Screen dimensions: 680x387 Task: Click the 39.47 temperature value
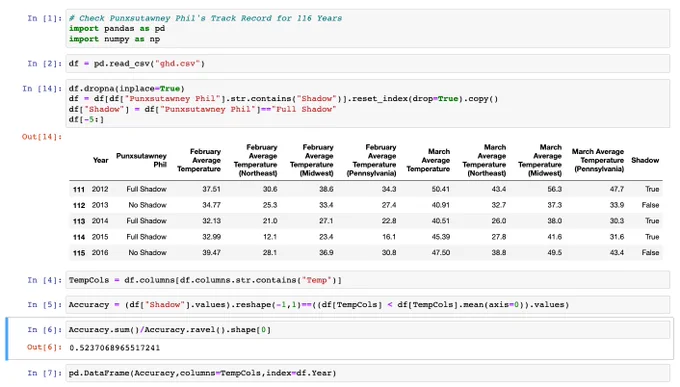coord(211,253)
